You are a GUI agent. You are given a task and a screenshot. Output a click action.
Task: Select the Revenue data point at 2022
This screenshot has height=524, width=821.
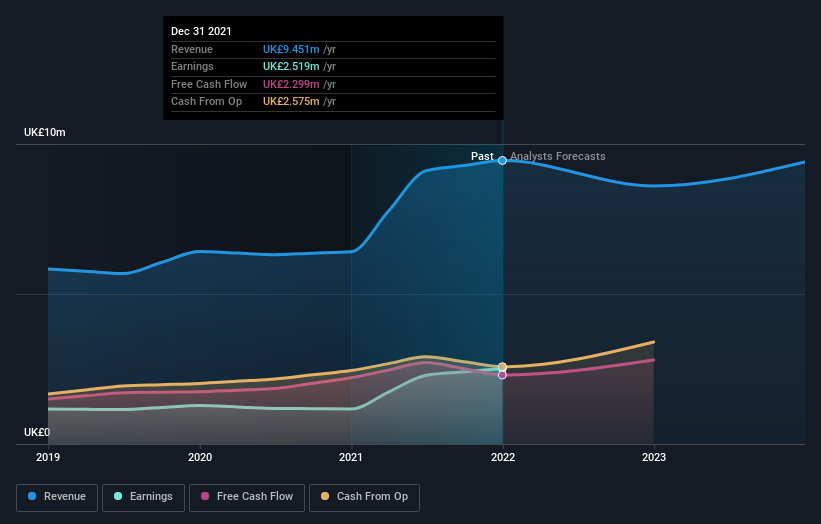click(x=502, y=161)
